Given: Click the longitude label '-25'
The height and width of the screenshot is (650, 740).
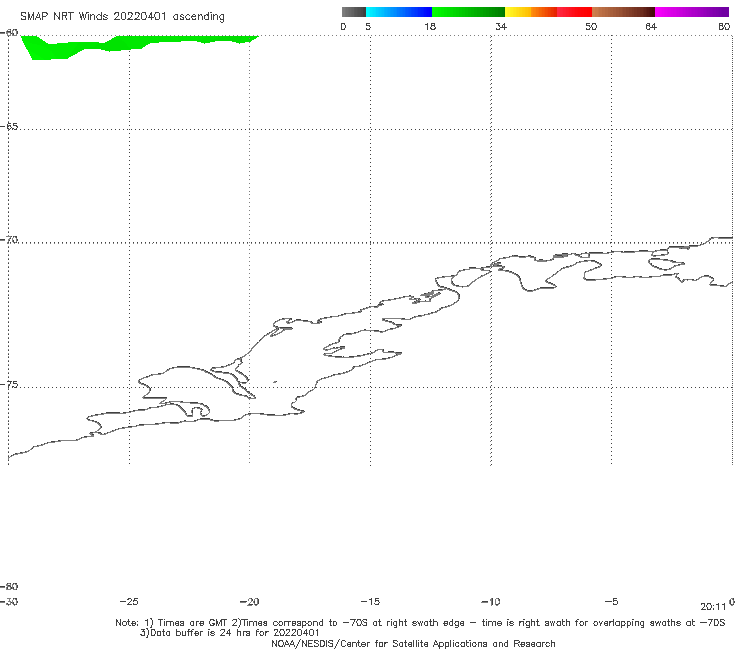Looking at the screenshot, I should click(x=129, y=602).
